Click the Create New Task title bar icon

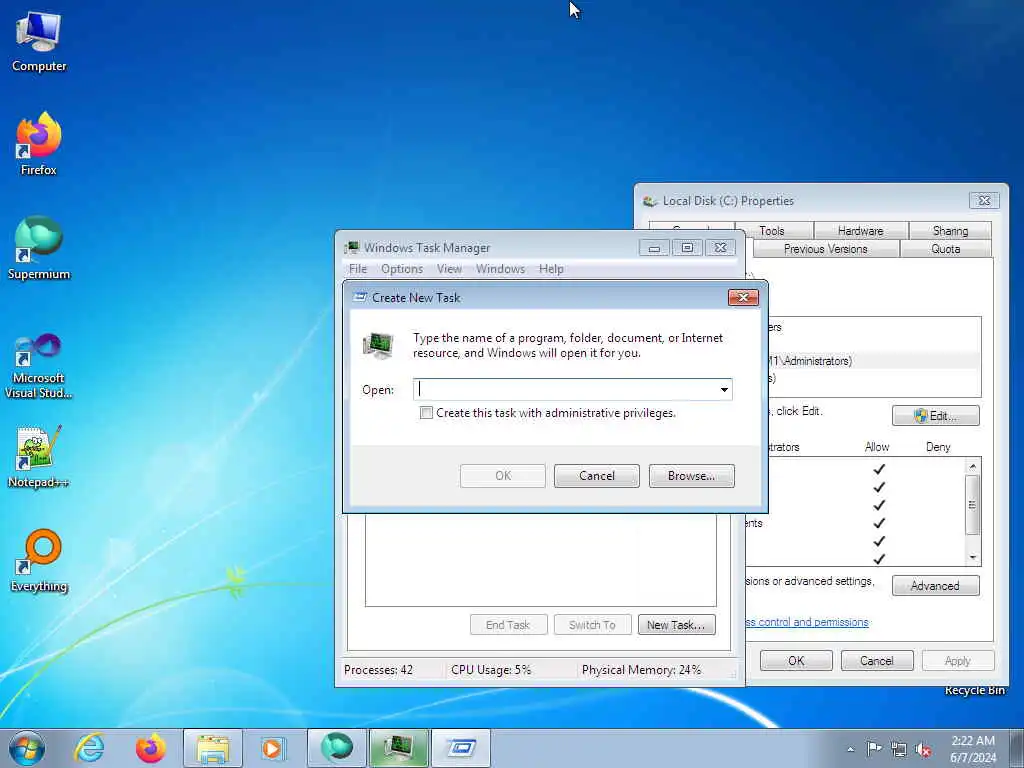[x=360, y=297]
